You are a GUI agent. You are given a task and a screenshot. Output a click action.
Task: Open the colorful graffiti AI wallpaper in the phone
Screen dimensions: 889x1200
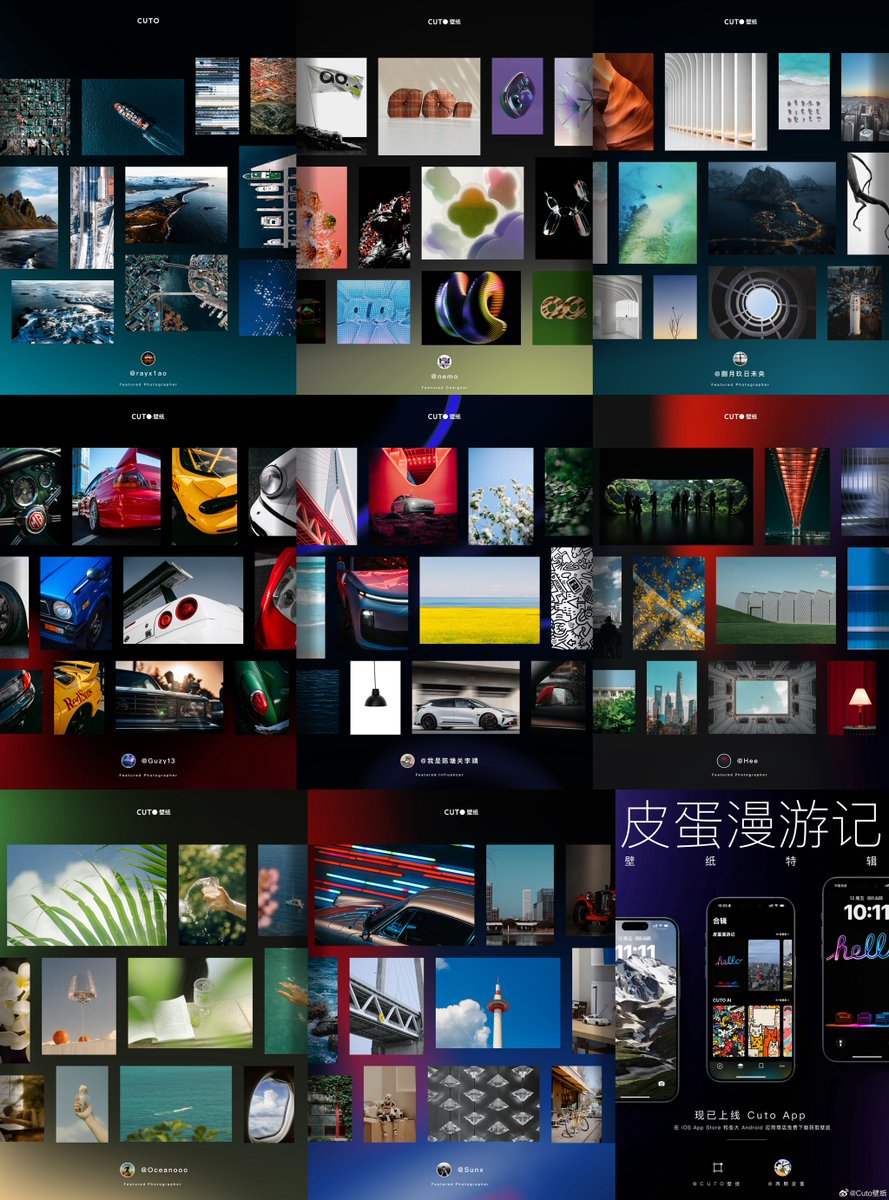[x=729, y=1031]
